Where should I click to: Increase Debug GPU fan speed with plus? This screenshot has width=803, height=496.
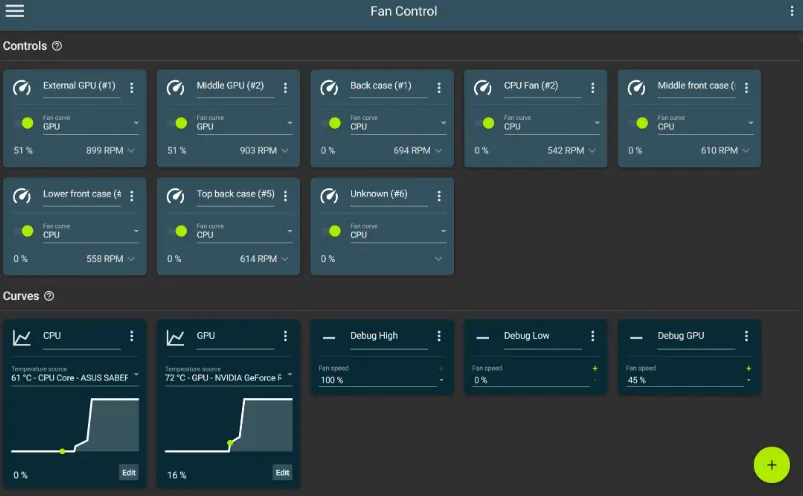click(748, 369)
